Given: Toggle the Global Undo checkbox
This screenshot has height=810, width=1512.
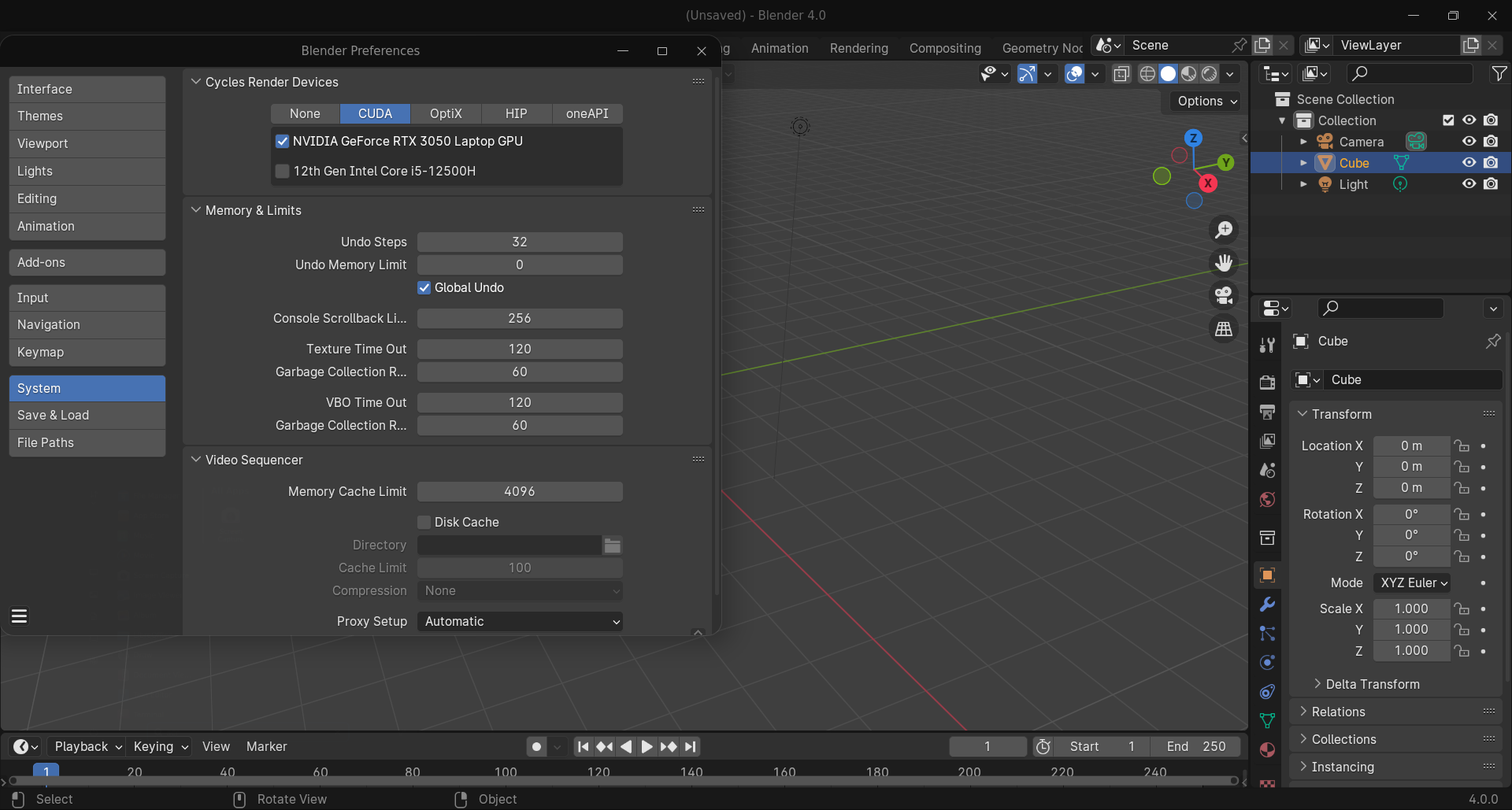Looking at the screenshot, I should [x=424, y=288].
